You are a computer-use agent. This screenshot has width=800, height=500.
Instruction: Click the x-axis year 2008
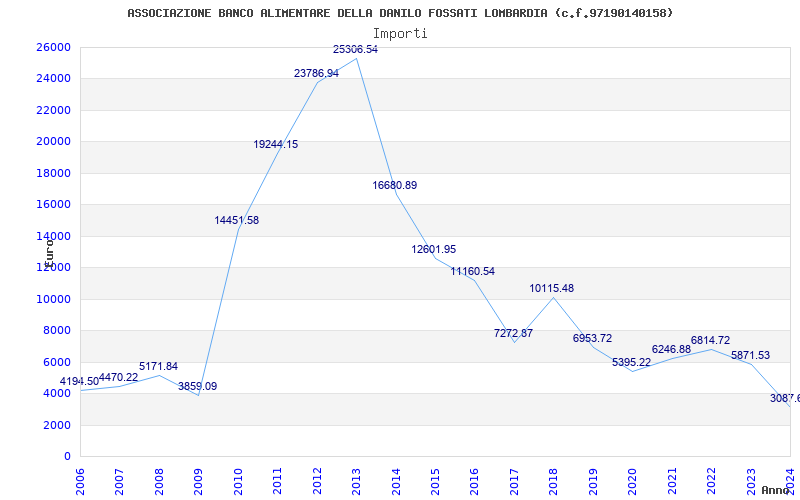pos(159,482)
